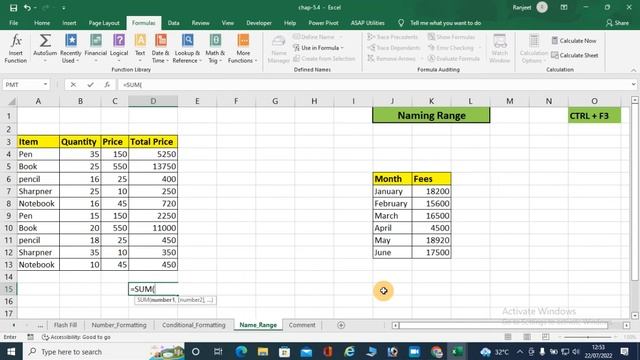Open the Conditional_Formatting sheet tab
640x360 pixels.
(x=193, y=325)
